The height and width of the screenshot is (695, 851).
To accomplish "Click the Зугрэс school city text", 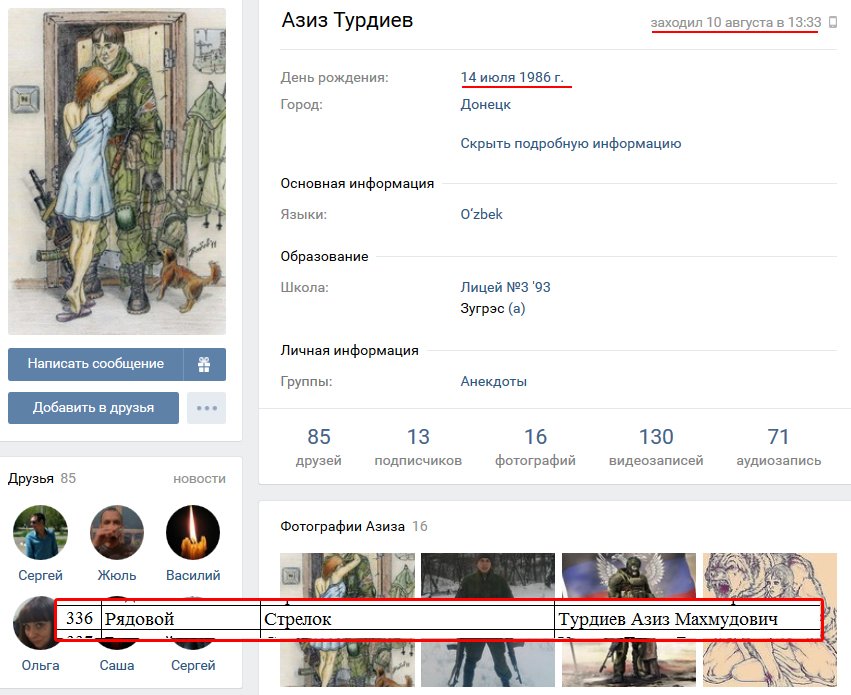I will 482,309.
